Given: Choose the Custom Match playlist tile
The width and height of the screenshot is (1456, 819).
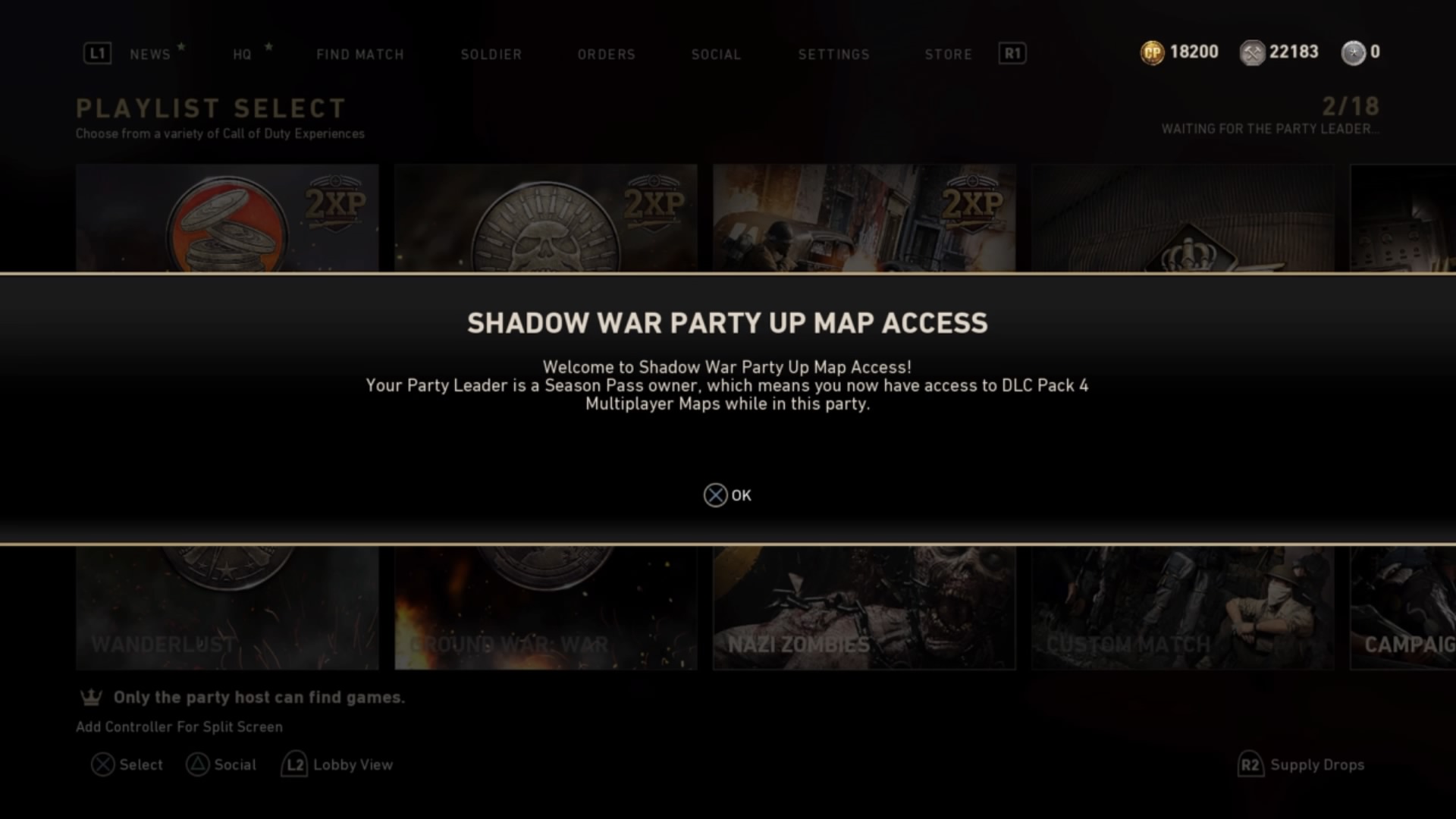Looking at the screenshot, I should click(1182, 607).
